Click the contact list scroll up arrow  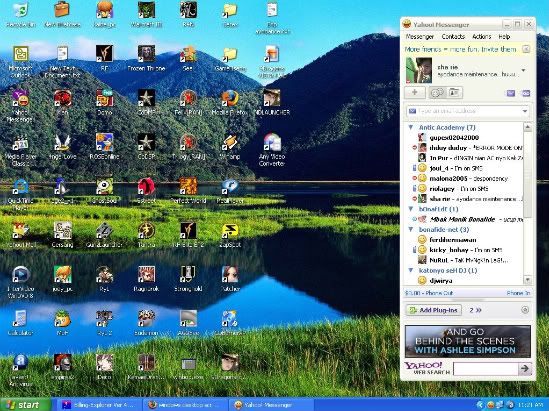click(527, 127)
